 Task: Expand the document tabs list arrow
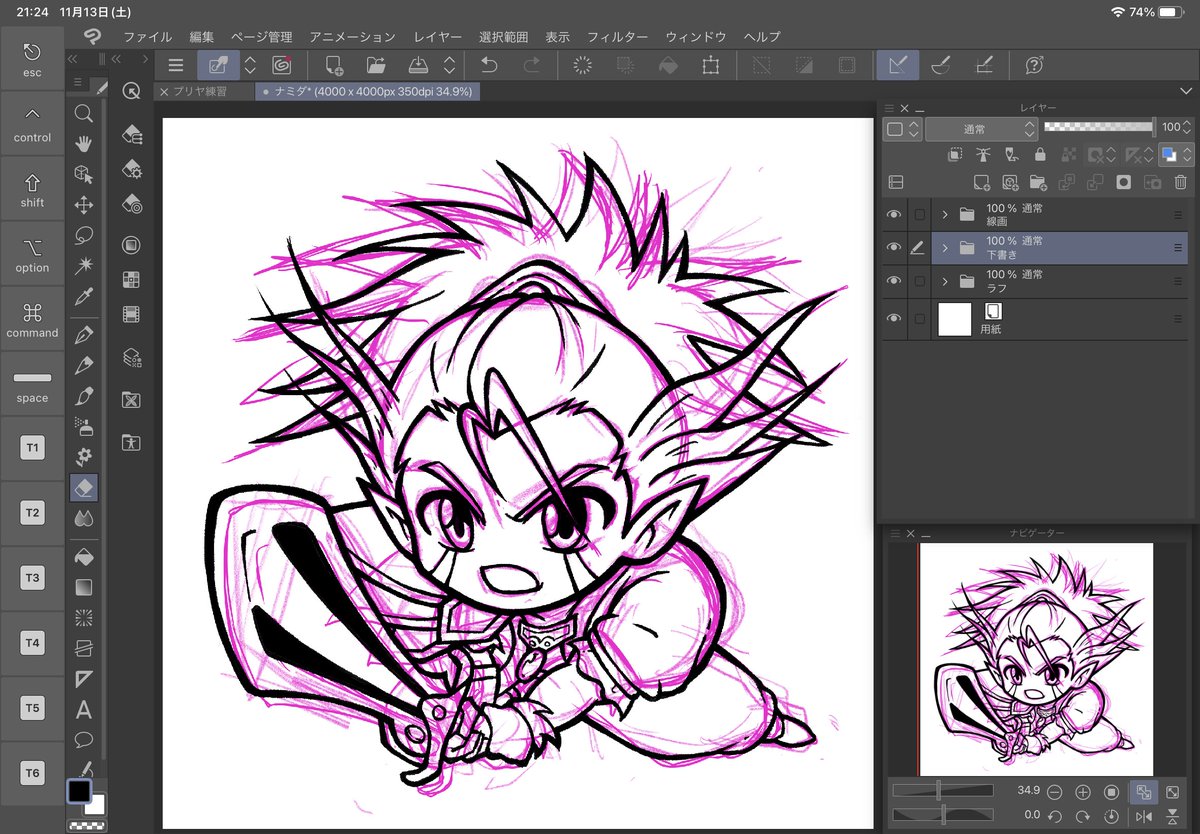pos(1186,91)
